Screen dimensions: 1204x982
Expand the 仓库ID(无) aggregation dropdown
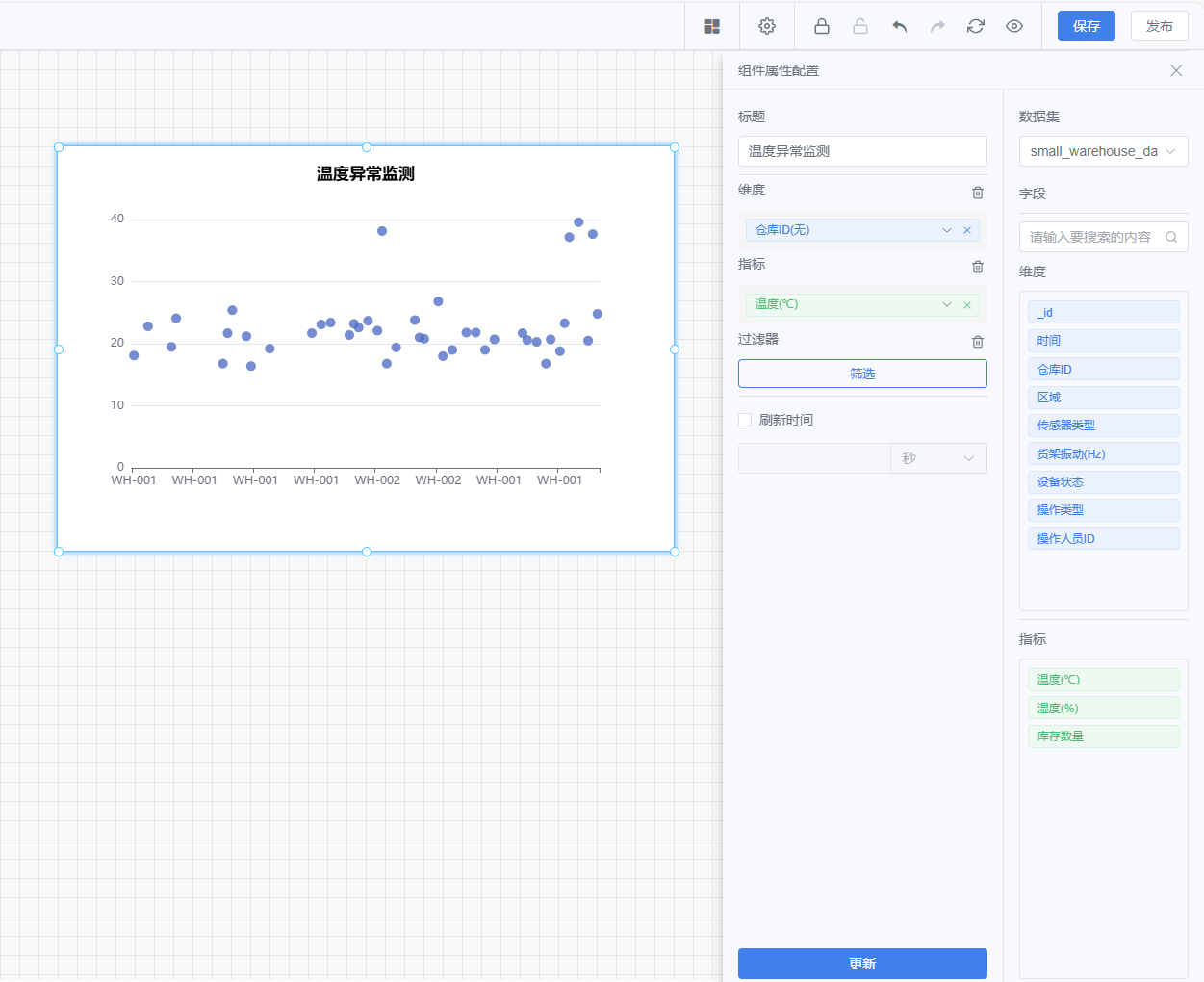click(x=947, y=230)
